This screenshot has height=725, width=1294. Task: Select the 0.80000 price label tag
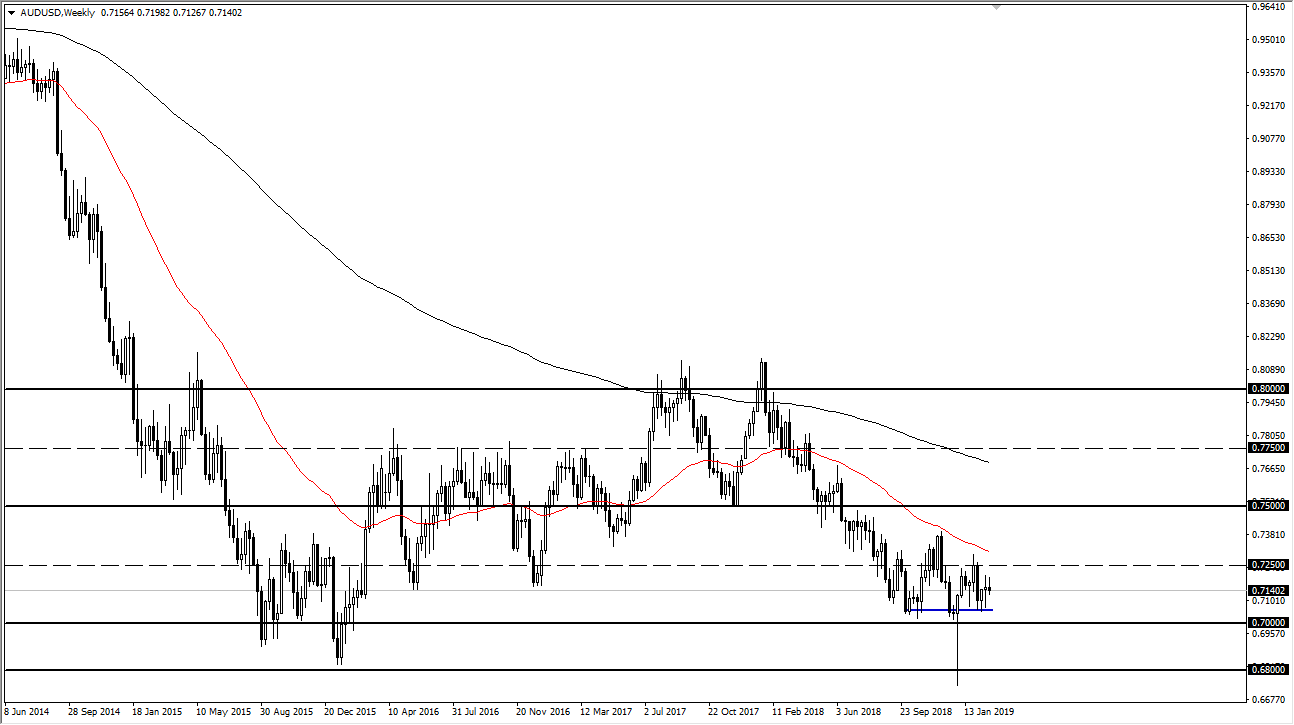1268,388
